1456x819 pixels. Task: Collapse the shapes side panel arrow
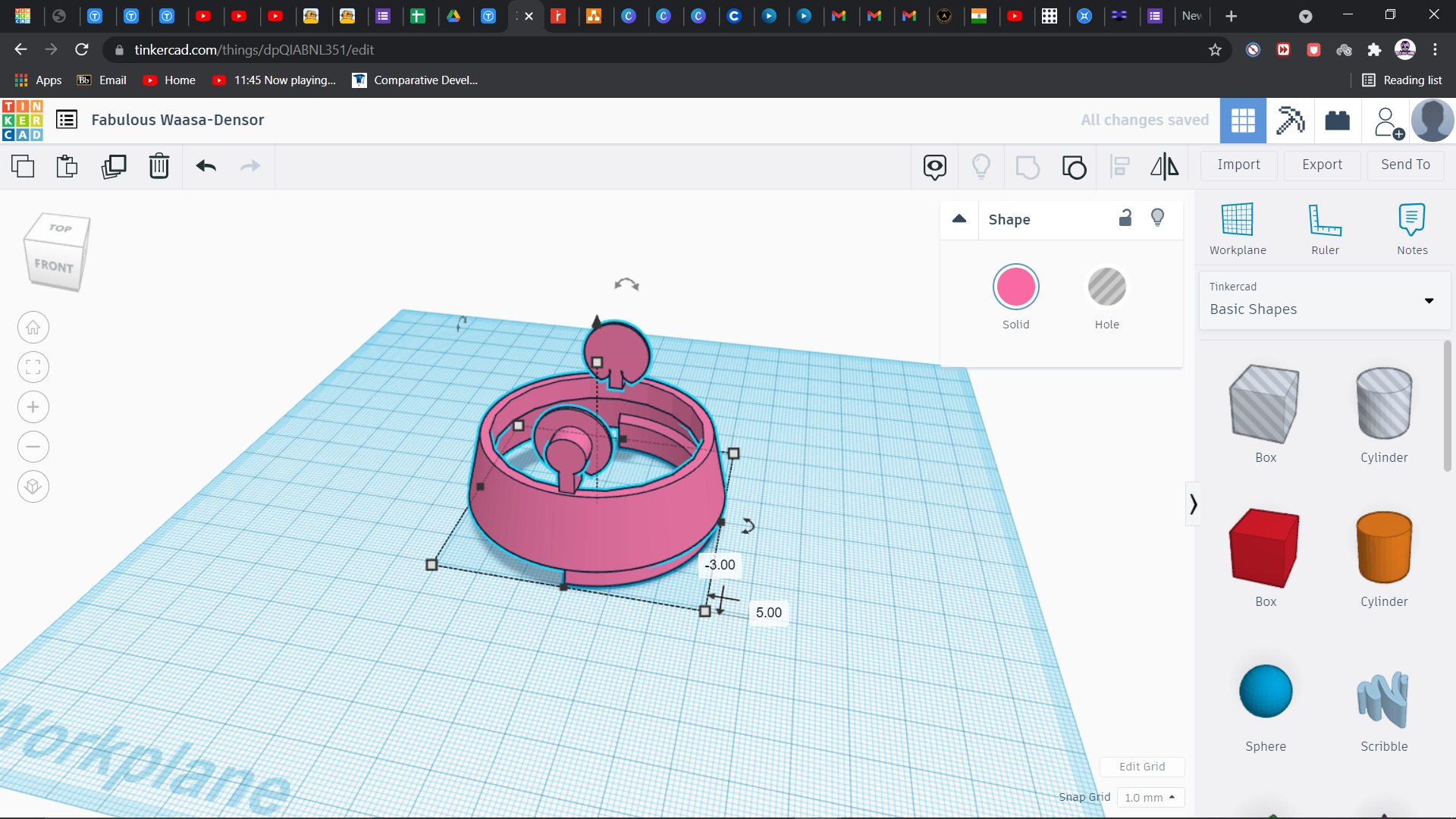tap(1193, 504)
